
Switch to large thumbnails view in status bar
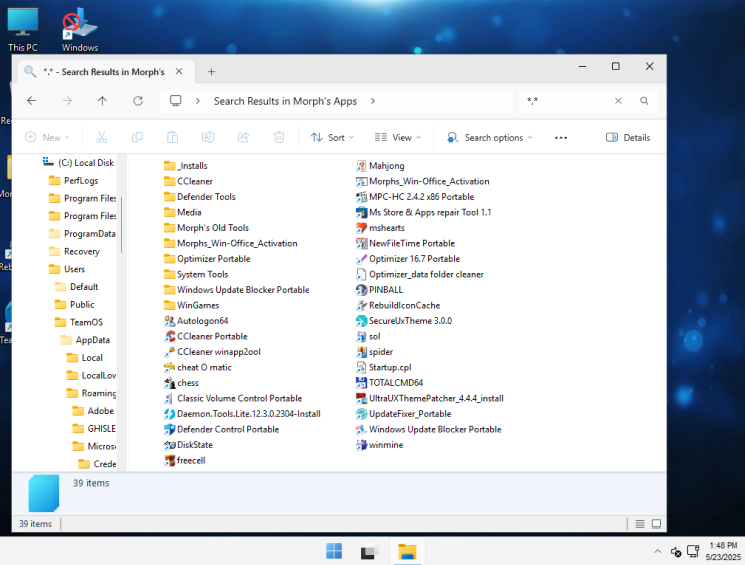click(x=656, y=524)
